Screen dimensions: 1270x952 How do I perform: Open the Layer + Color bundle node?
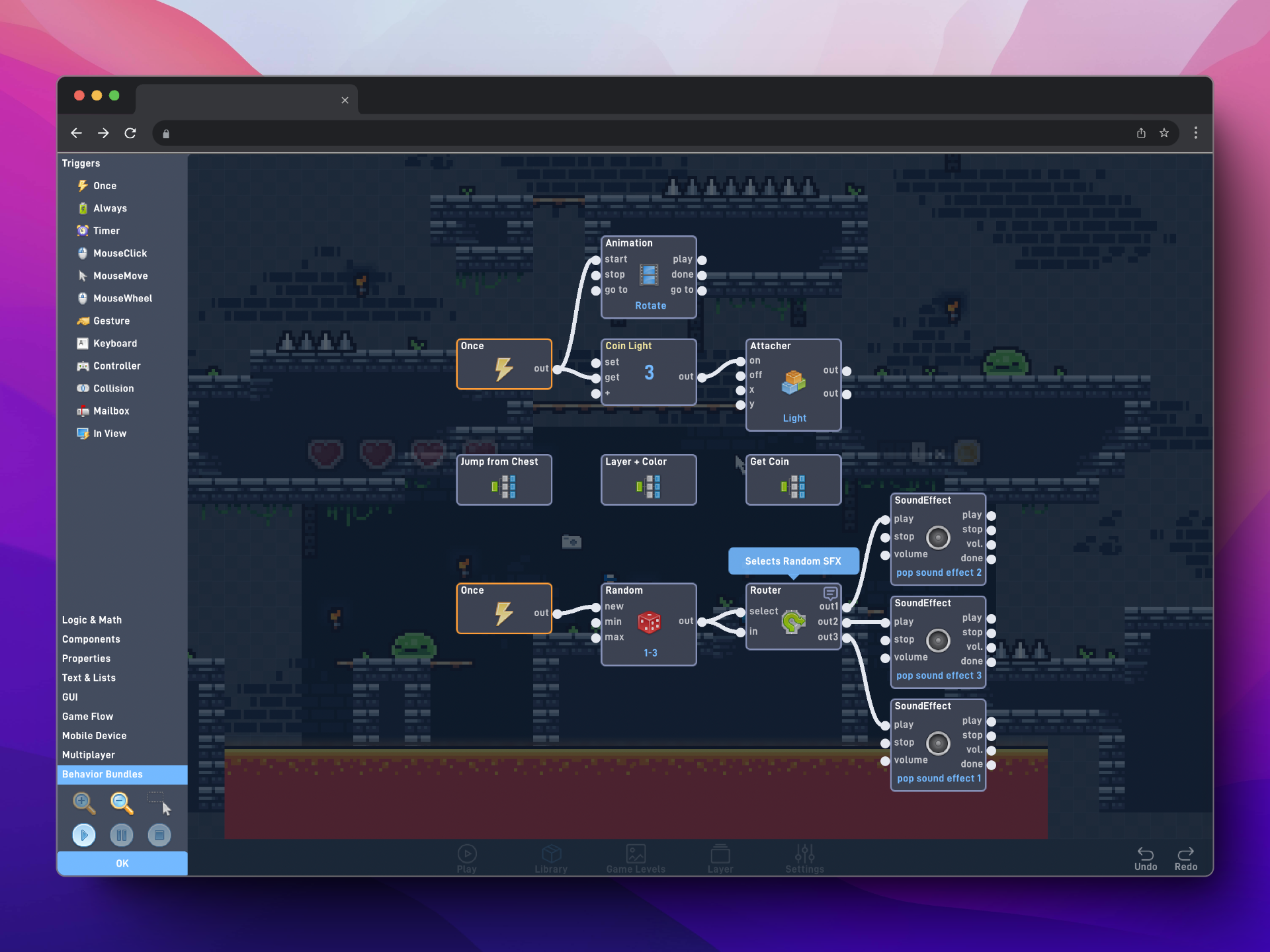[648, 479]
